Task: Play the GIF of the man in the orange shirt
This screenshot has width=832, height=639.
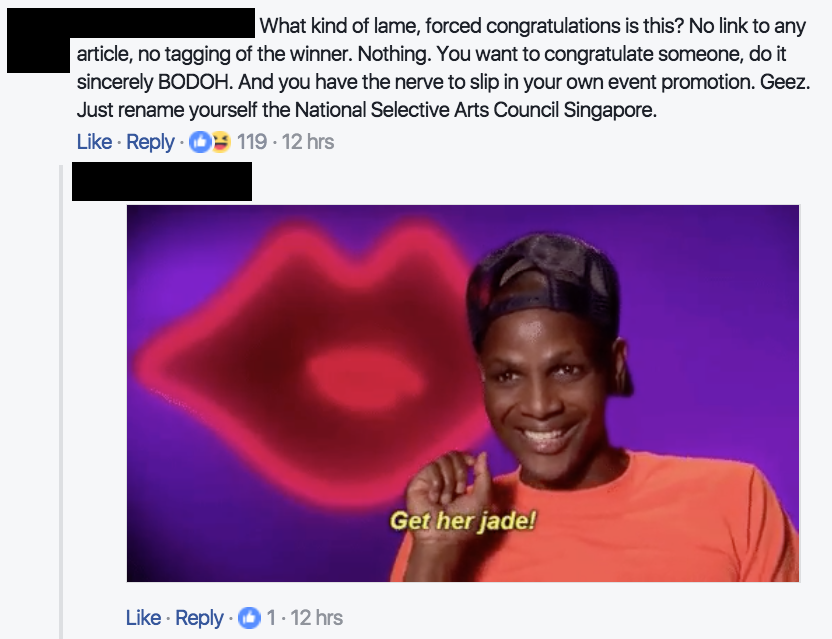Action: pos(463,393)
